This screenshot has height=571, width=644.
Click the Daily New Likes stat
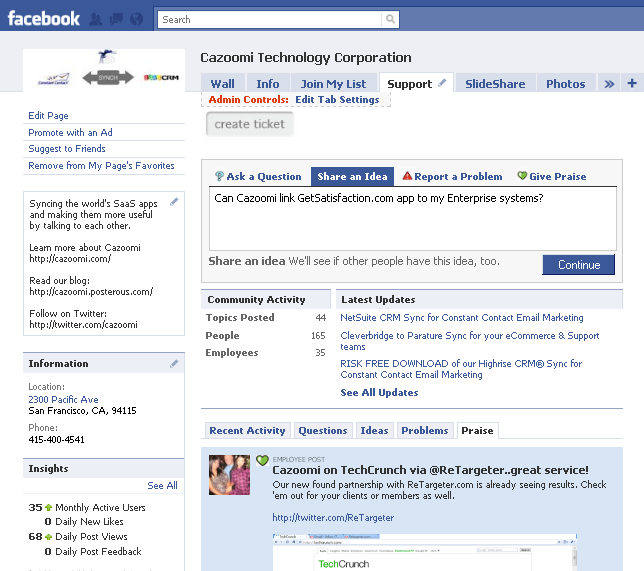point(84,522)
